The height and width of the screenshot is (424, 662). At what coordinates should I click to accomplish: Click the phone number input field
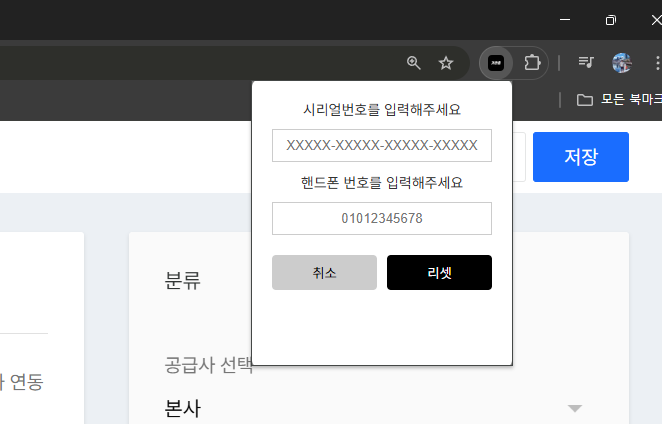(x=382, y=218)
